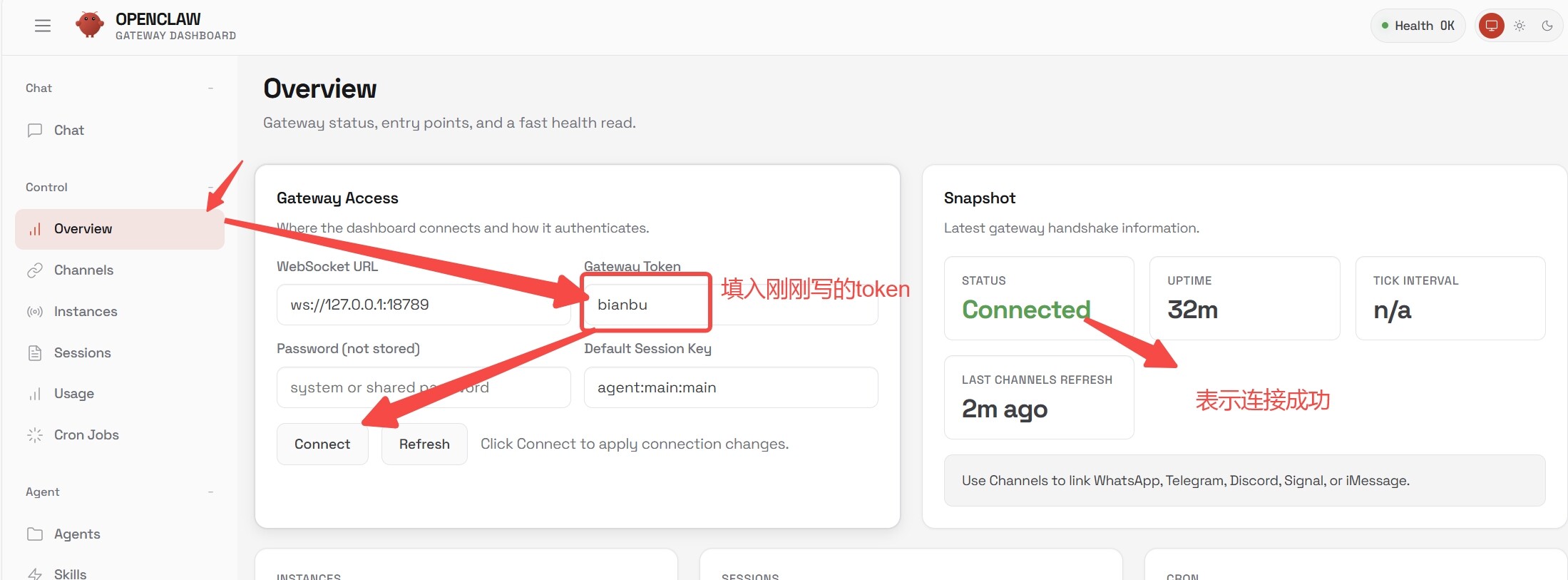Enable dark theme with moon icon
The height and width of the screenshot is (580, 1568).
click(1547, 26)
